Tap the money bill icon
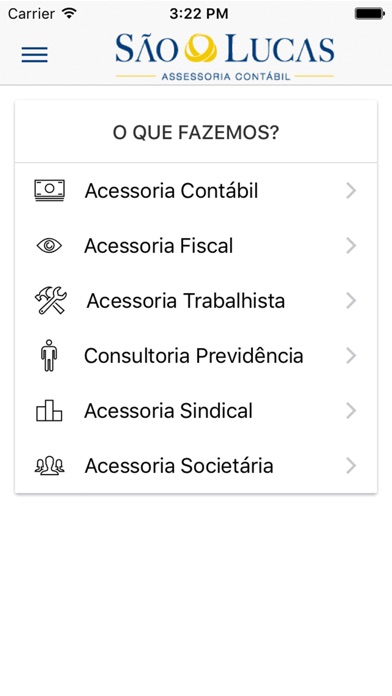This screenshot has height=696, width=392. (49, 190)
